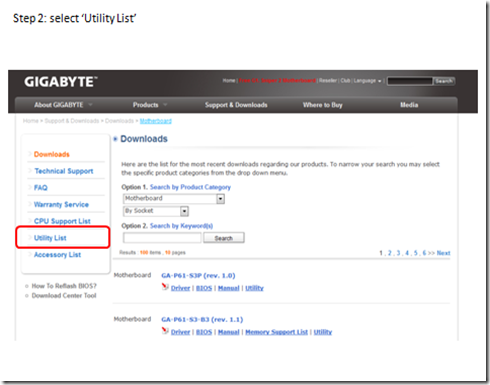Viewport: 490px width, 385px height.
Task: Click the header Search button
Action: pyautogui.click(x=444, y=81)
